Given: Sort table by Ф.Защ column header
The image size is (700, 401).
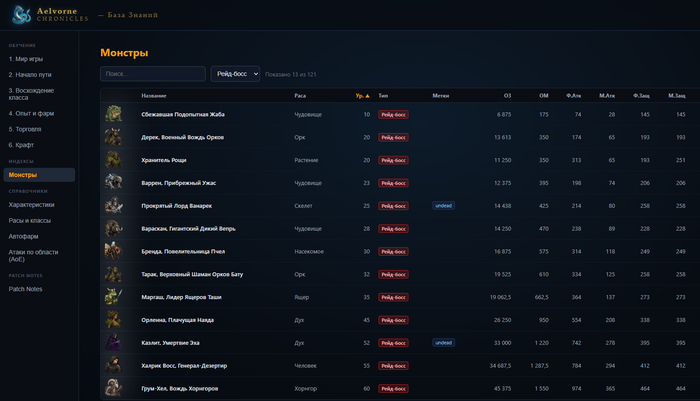Looking at the screenshot, I should tap(641, 96).
